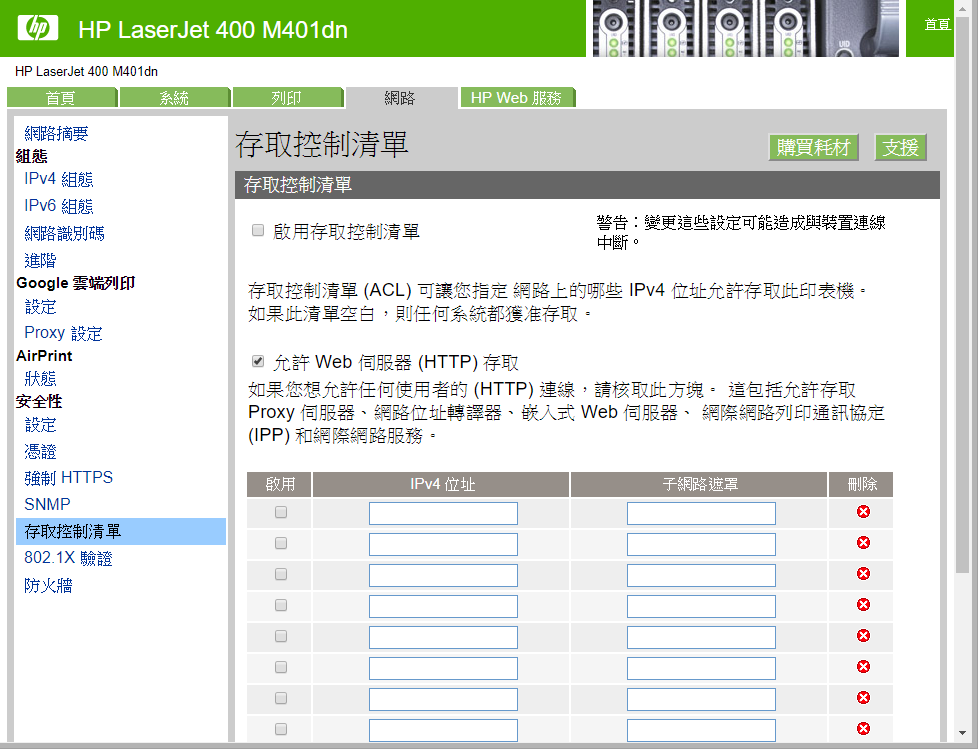Open 設定 under 安全性
978x749 pixels.
tap(40, 425)
